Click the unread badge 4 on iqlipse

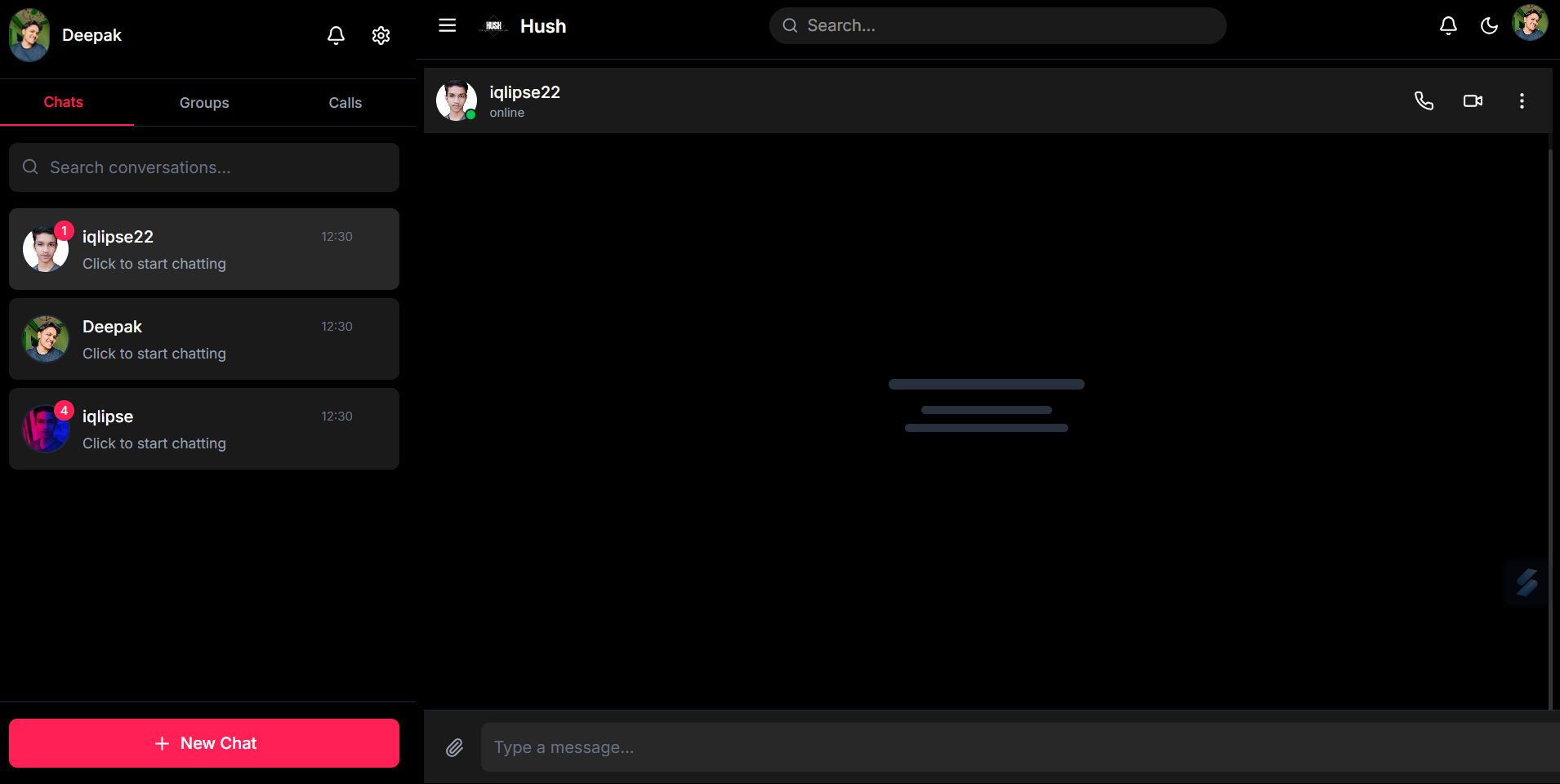[65, 410]
